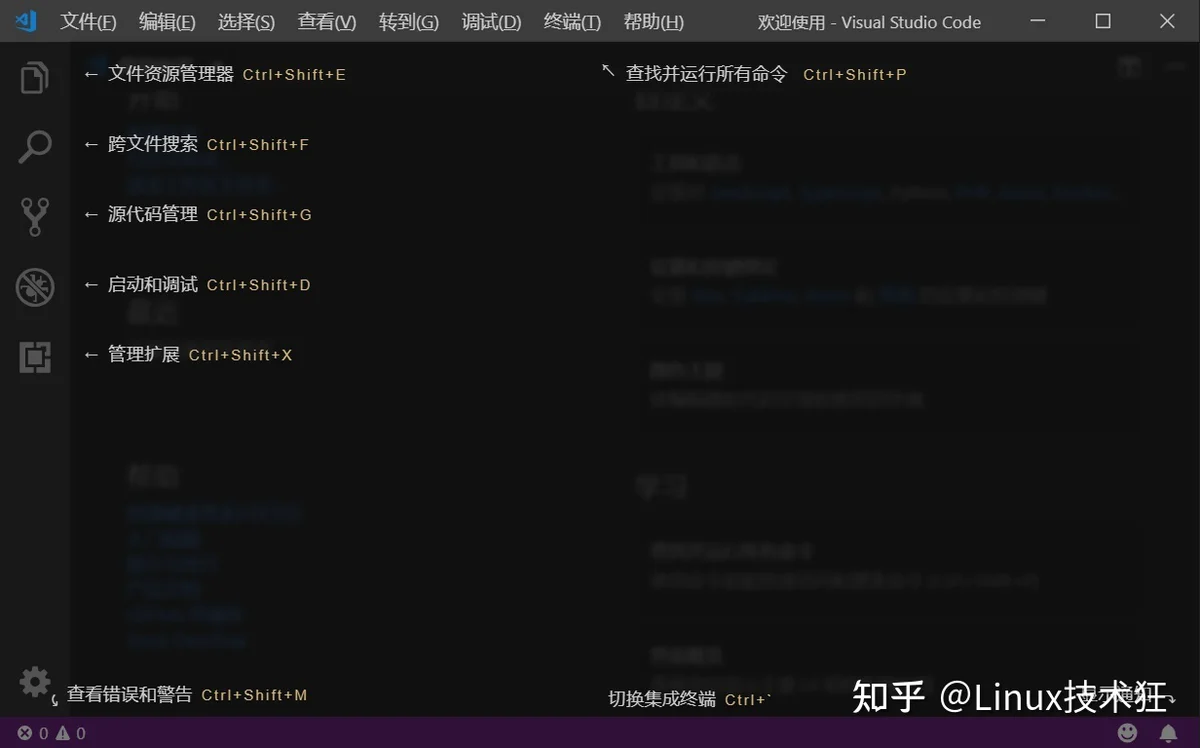Open the 终端(T) menu
The height and width of the screenshot is (748, 1200).
pyautogui.click(x=572, y=22)
